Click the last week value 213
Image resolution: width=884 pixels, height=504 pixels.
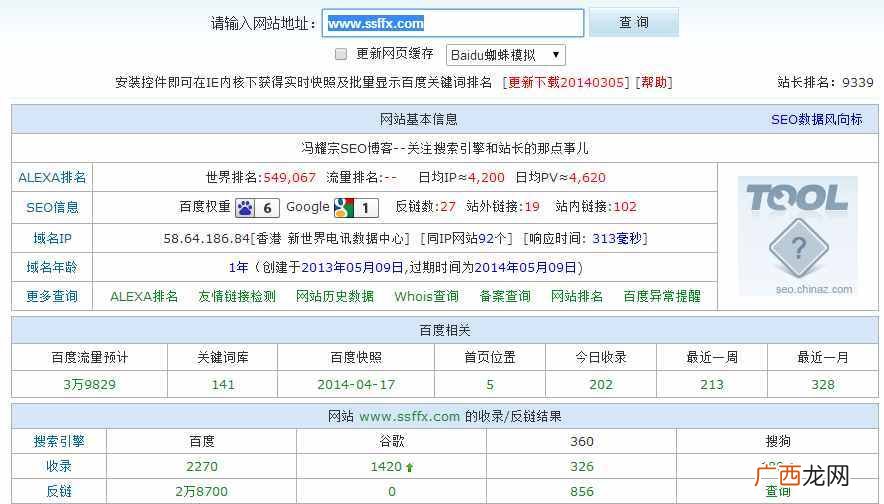click(711, 384)
